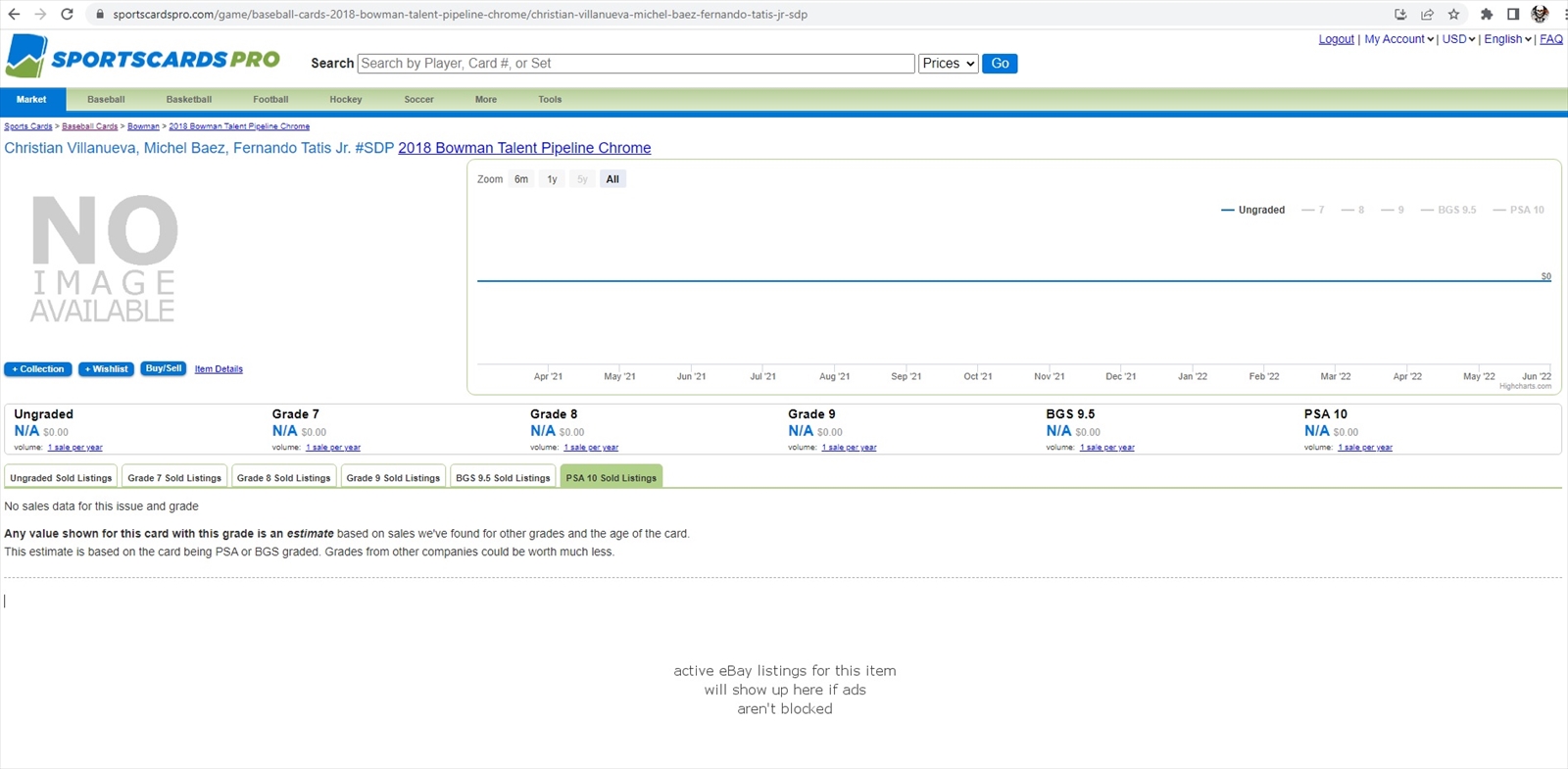Follow the 2018 Bowman Talent Pipeline Chrome breadcrumb
Screen dimensions: 1568x769
239,126
